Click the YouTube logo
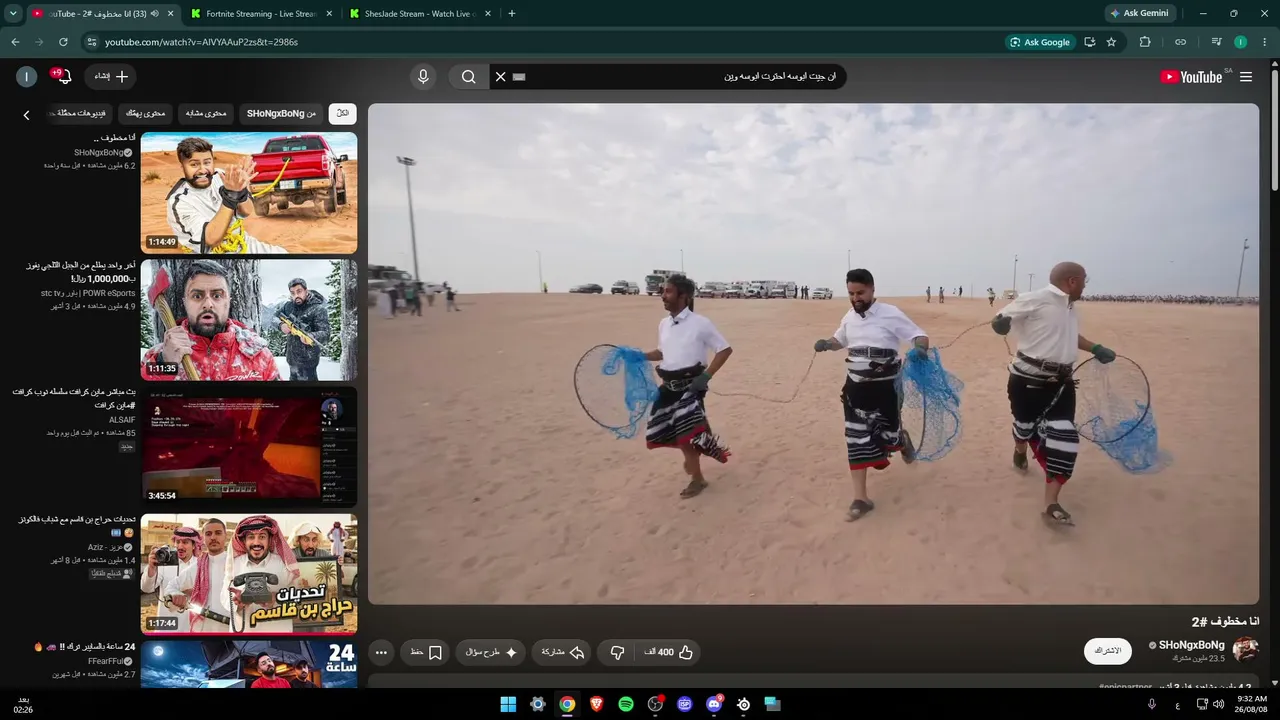Image resolution: width=1280 pixels, height=720 pixels. tap(1191, 77)
